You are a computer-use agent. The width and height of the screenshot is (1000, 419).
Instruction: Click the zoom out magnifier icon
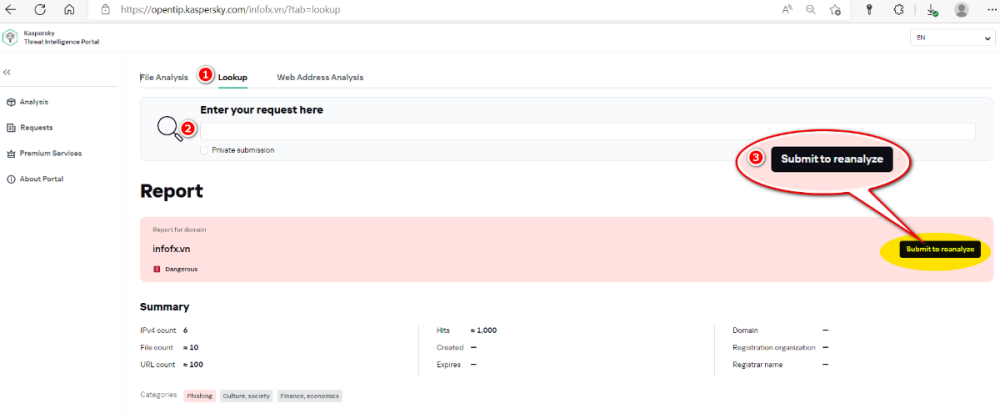[811, 10]
